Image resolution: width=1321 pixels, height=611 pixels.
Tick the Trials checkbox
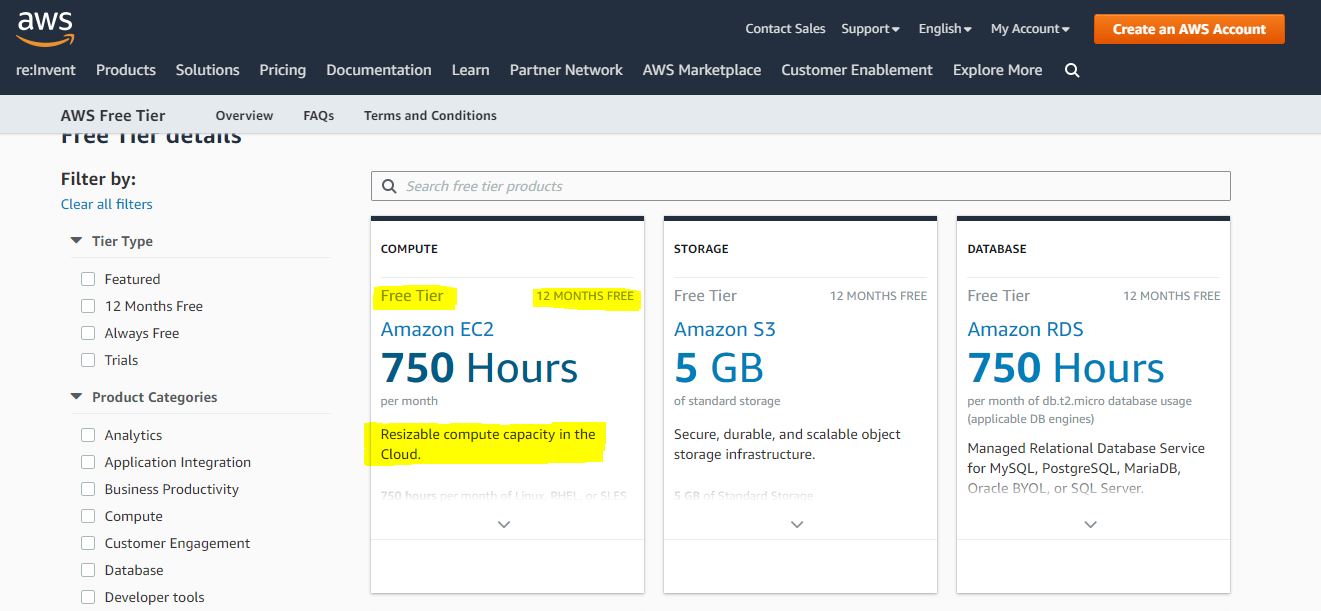click(x=88, y=360)
